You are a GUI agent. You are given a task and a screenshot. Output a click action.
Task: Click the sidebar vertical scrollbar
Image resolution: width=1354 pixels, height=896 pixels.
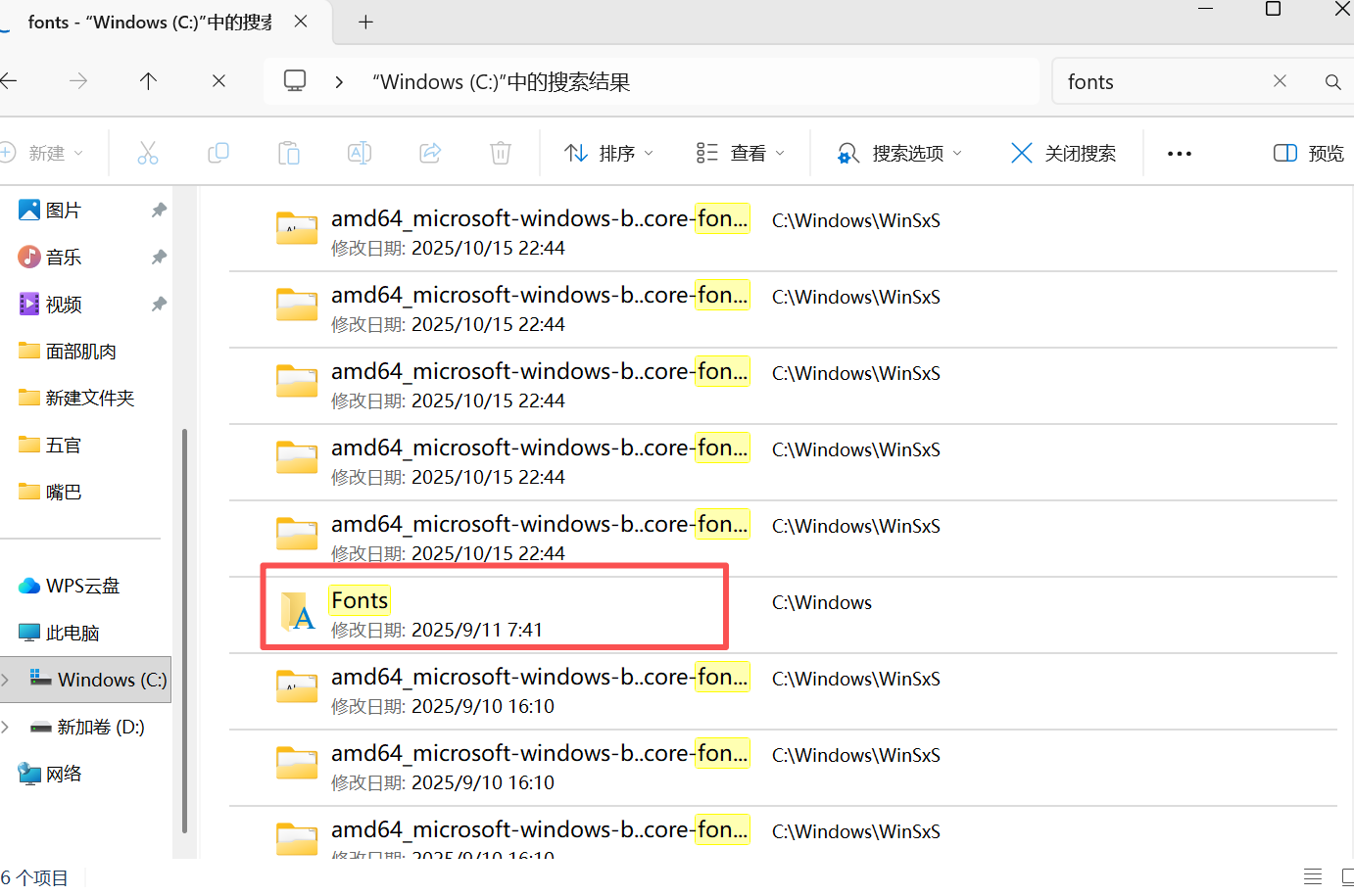pos(184,630)
